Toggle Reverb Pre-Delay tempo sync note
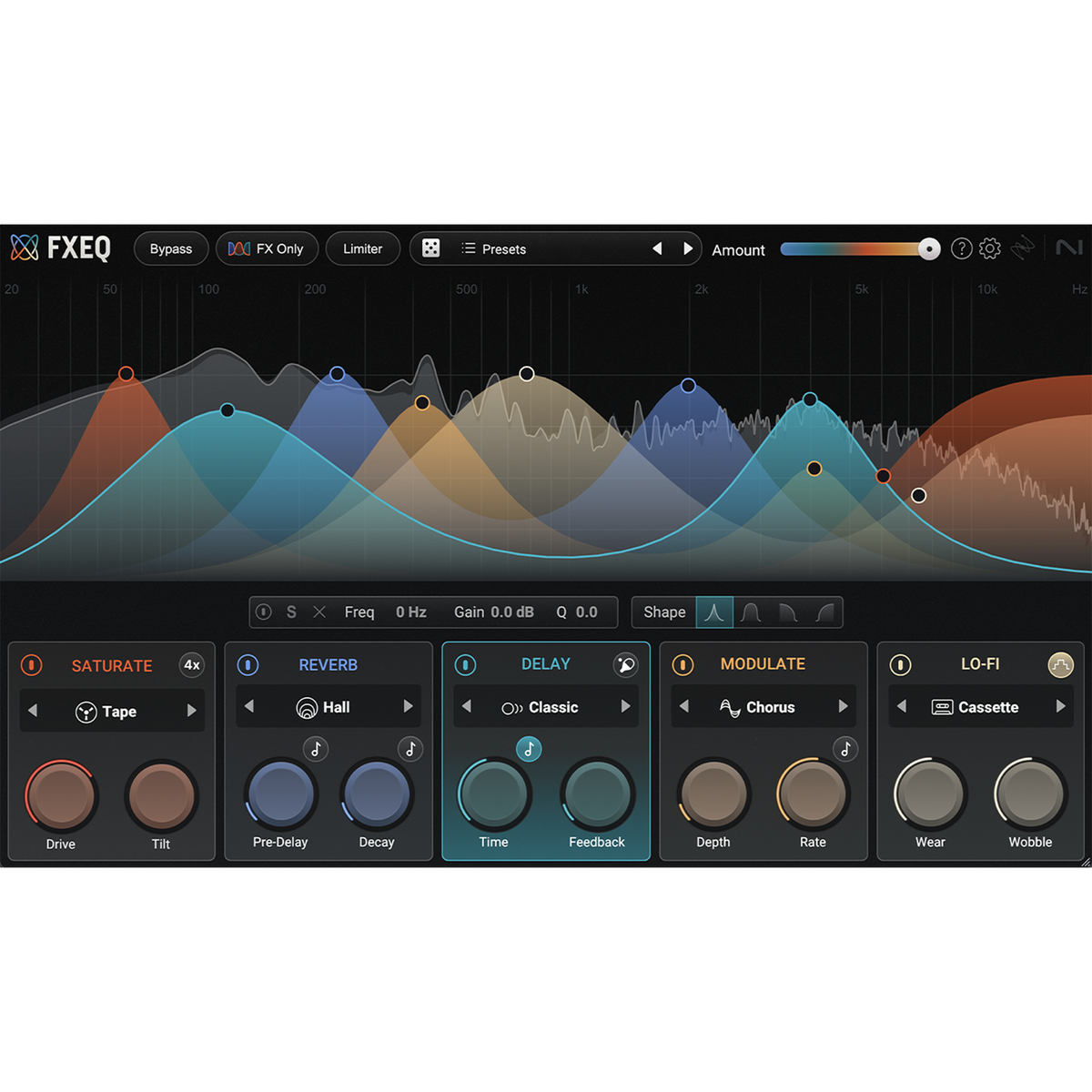Screen dimensions: 1092x1092 [x=316, y=749]
